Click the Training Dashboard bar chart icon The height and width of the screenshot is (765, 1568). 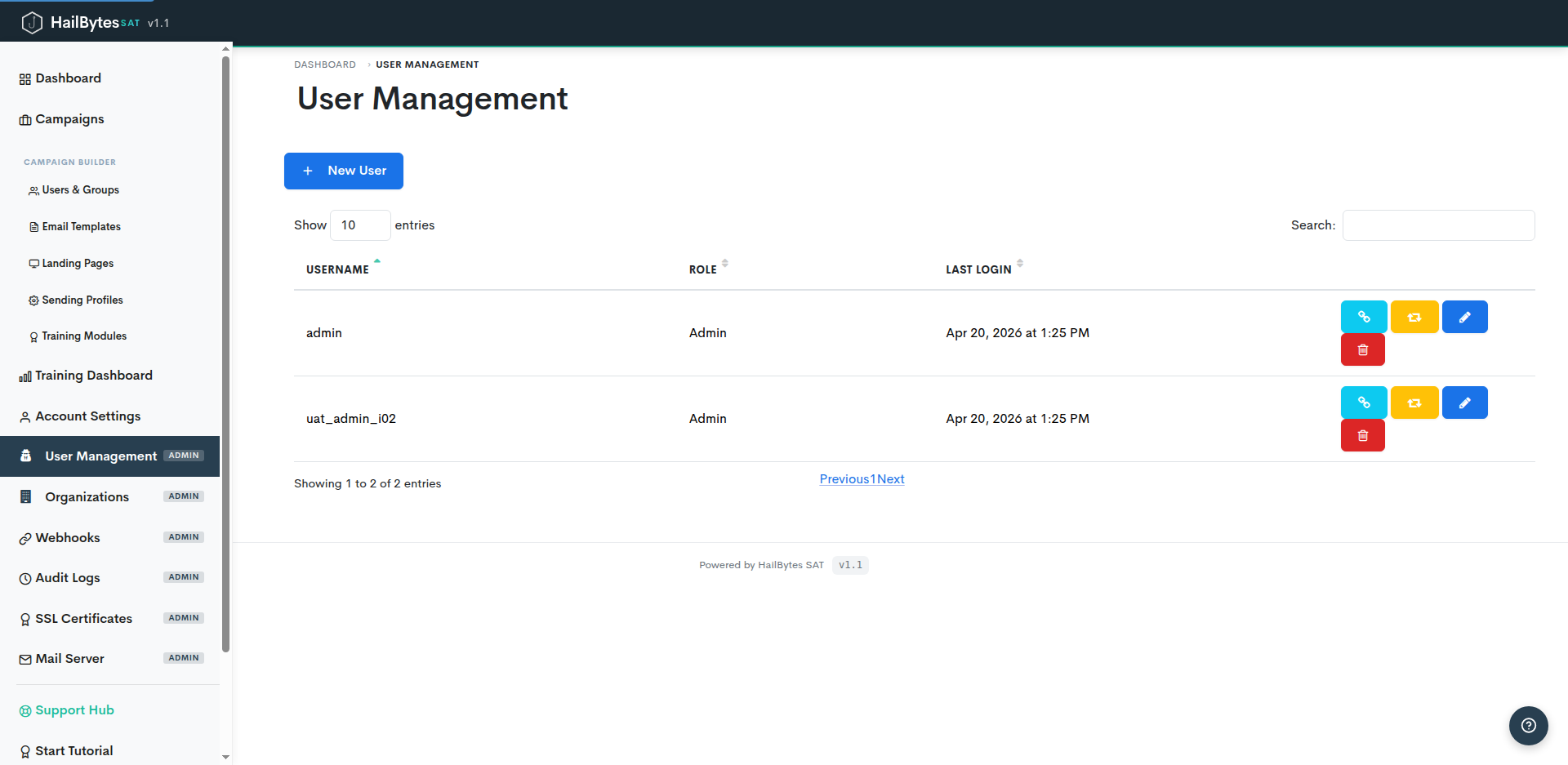click(25, 376)
